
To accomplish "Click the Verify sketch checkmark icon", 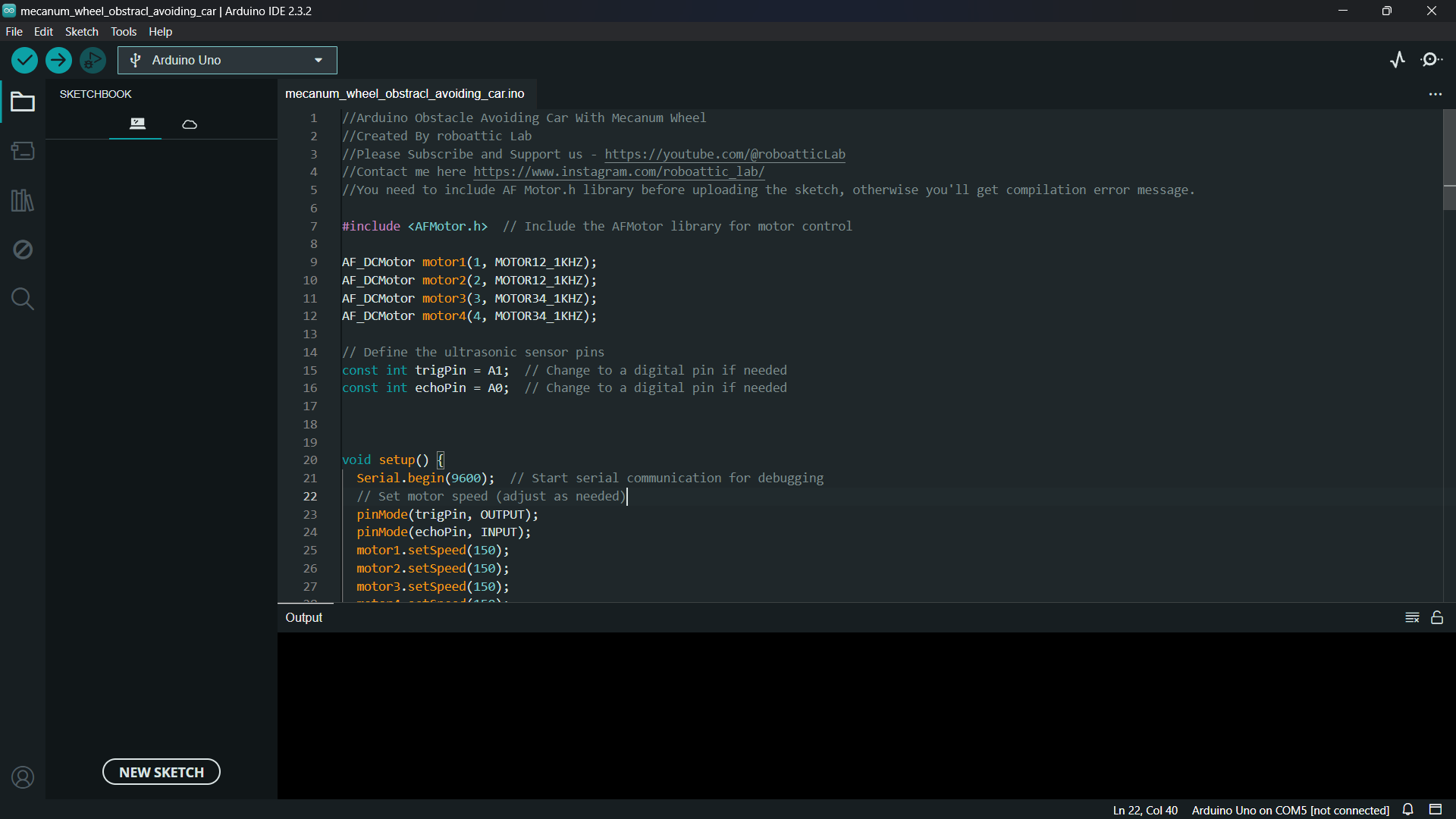I will pos(24,60).
